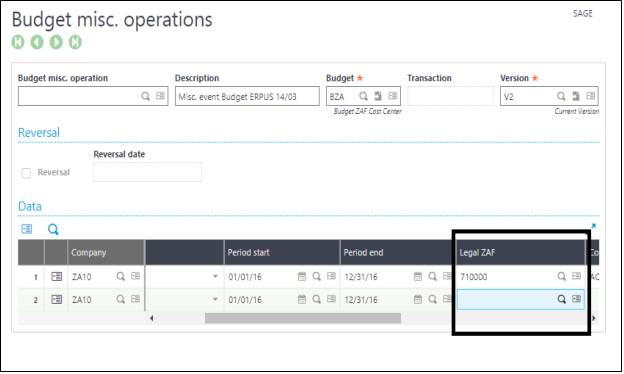Screen dimensions: 624x374
Task: Click the Description text field
Action: (247, 96)
